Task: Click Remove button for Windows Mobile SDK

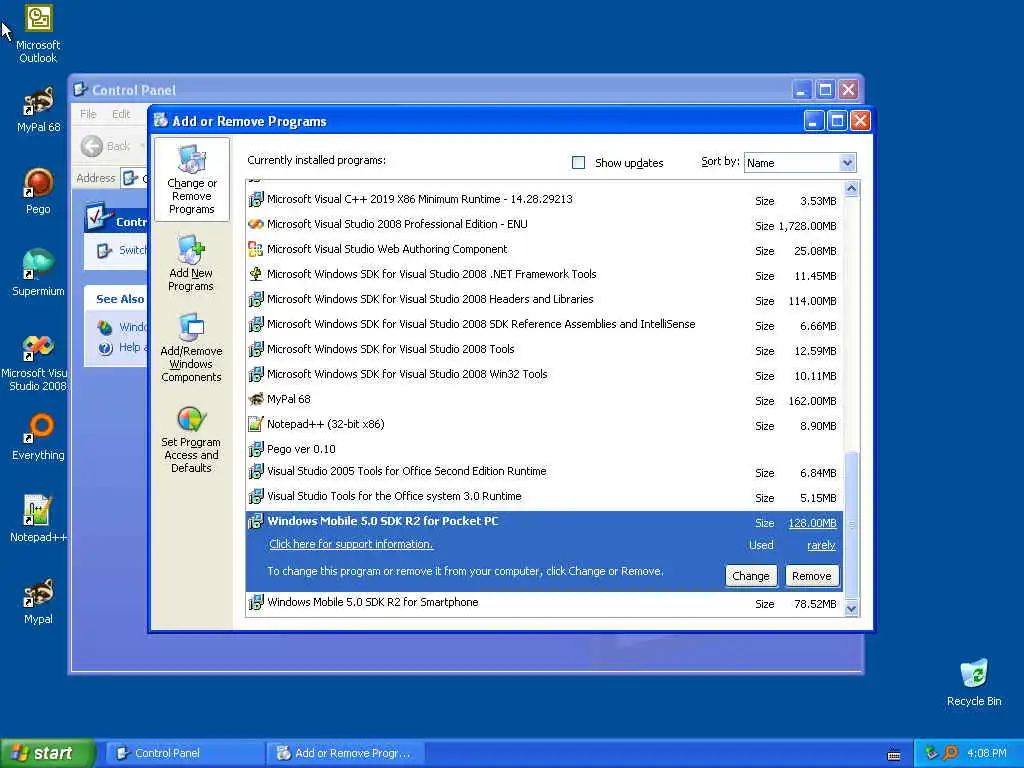Action: pyautogui.click(x=812, y=576)
